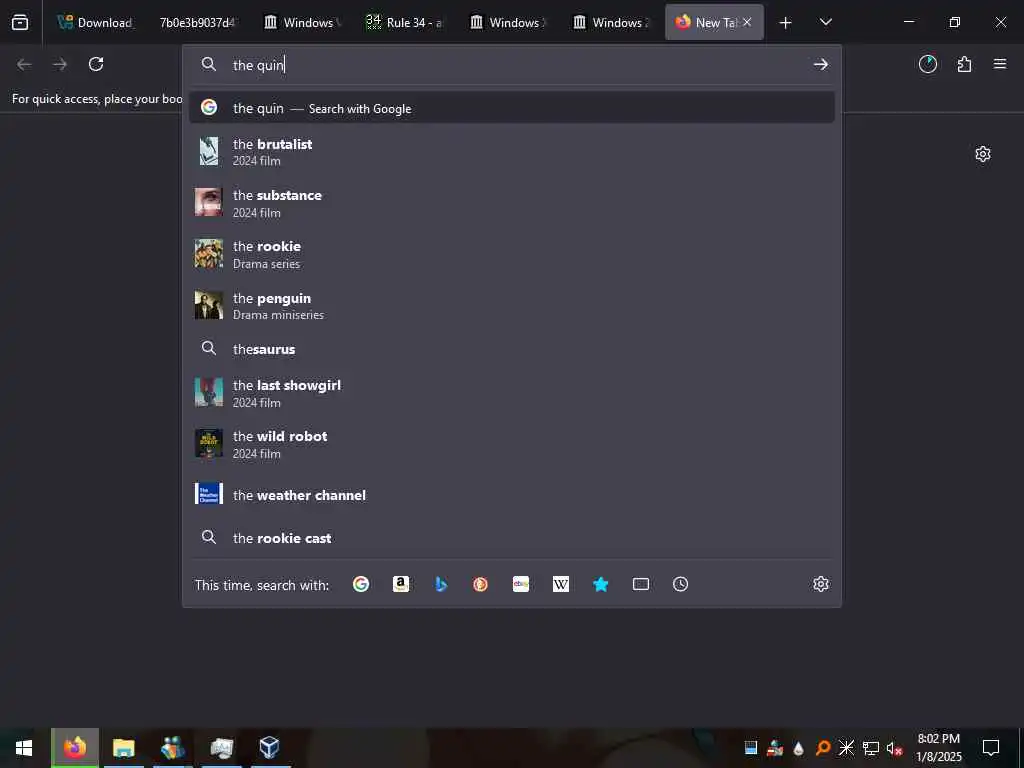Open the clock showing 8:02 PM
The height and width of the screenshot is (768, 1024).
(x=938, y=748)
